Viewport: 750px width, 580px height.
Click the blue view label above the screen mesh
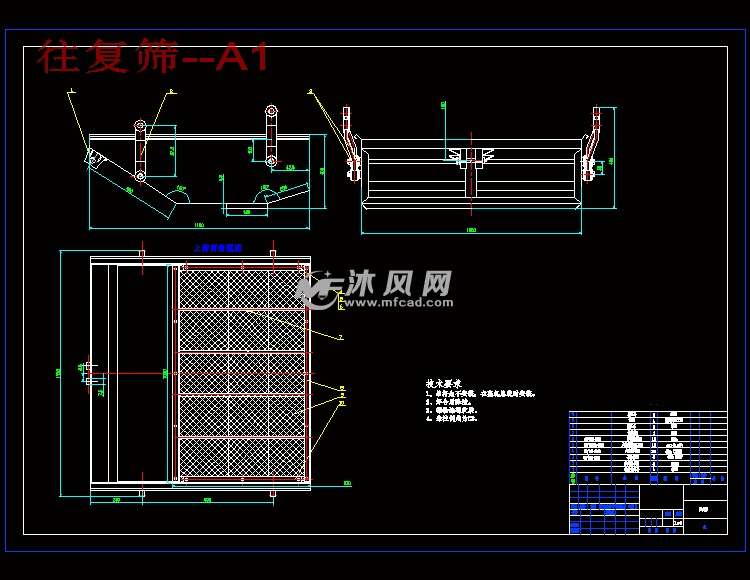click(x=218, y=248)
